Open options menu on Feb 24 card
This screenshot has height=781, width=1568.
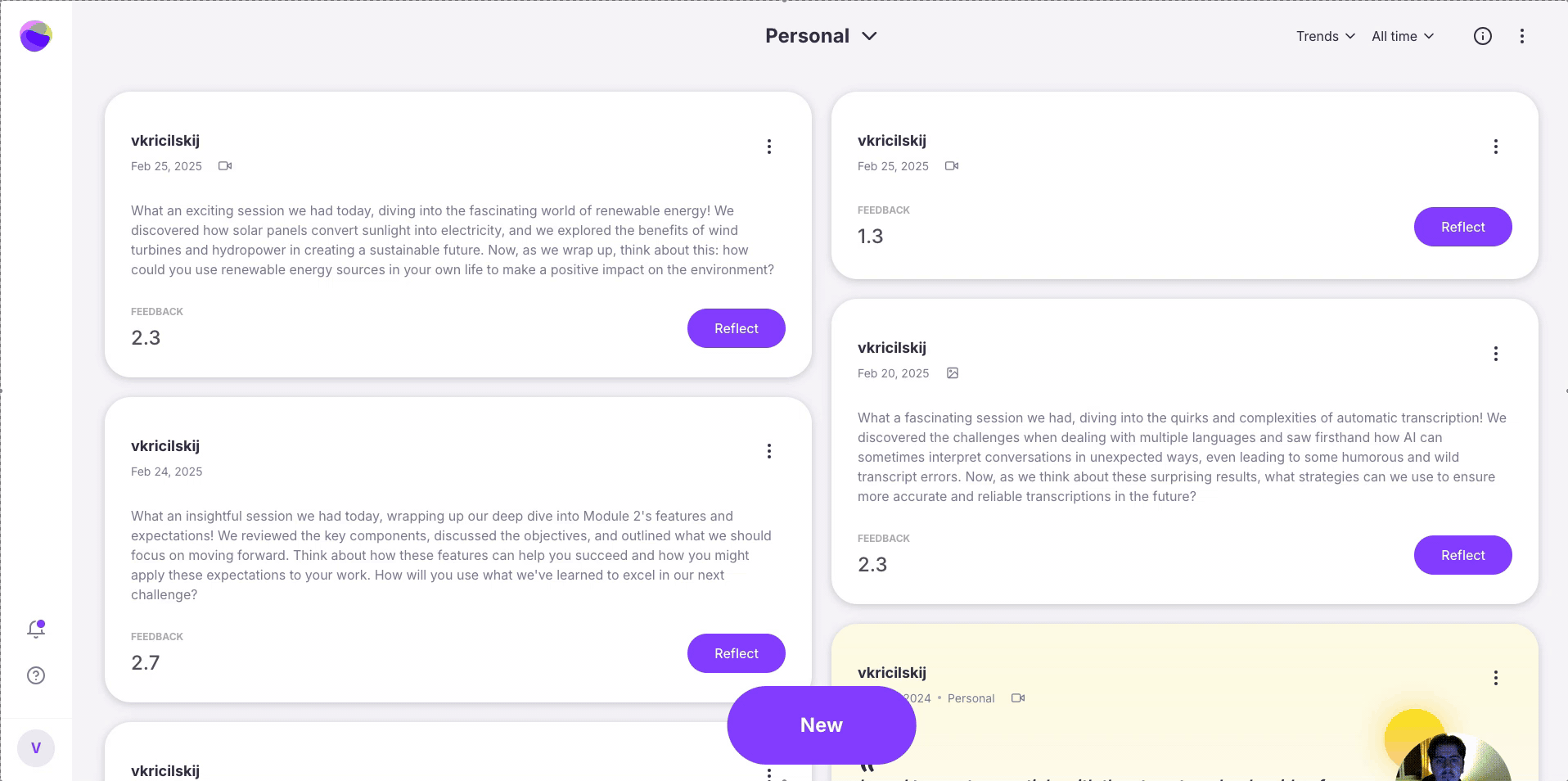768,451
